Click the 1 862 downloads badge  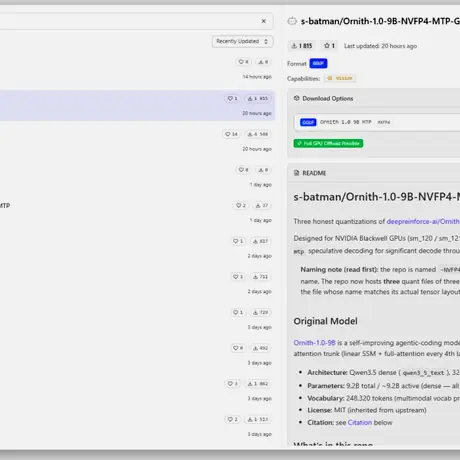point(258,384)
